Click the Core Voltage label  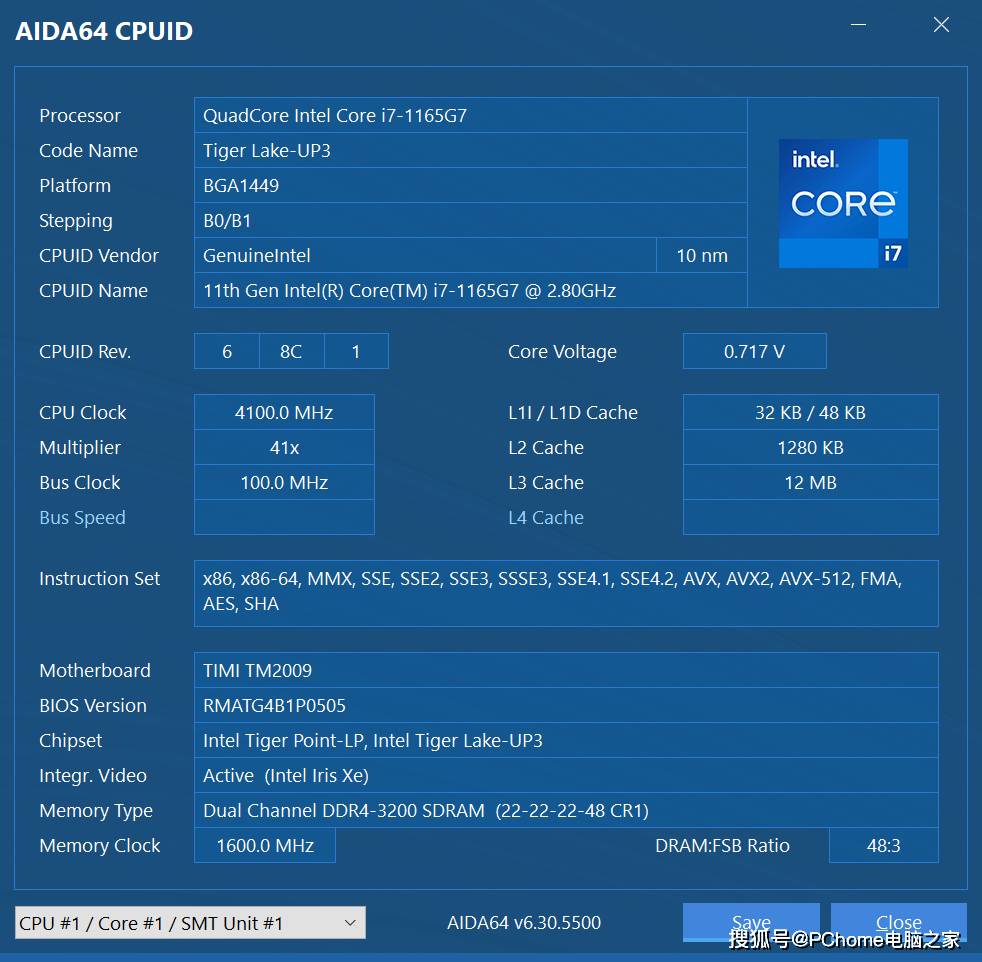[562, 351]
